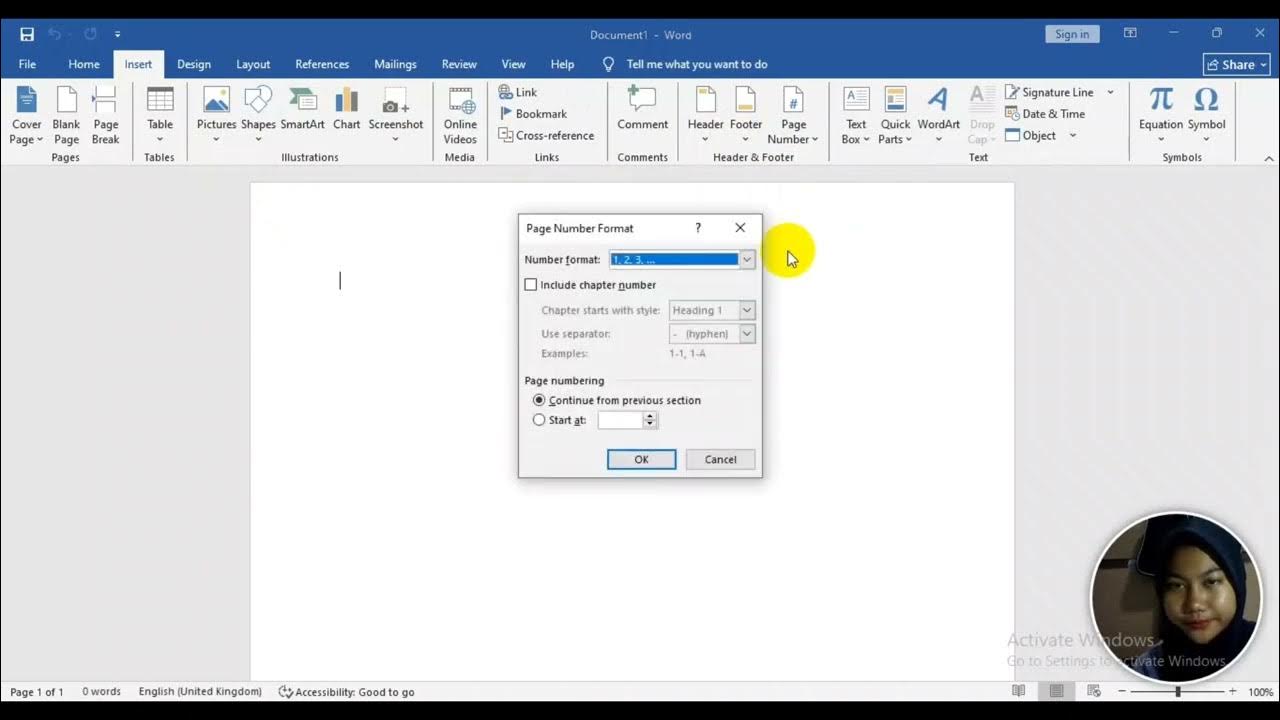The width and height of the screenshot is (1280, 720).
Task: Open Quick Parts gallery
Action: tap(895, 116)
